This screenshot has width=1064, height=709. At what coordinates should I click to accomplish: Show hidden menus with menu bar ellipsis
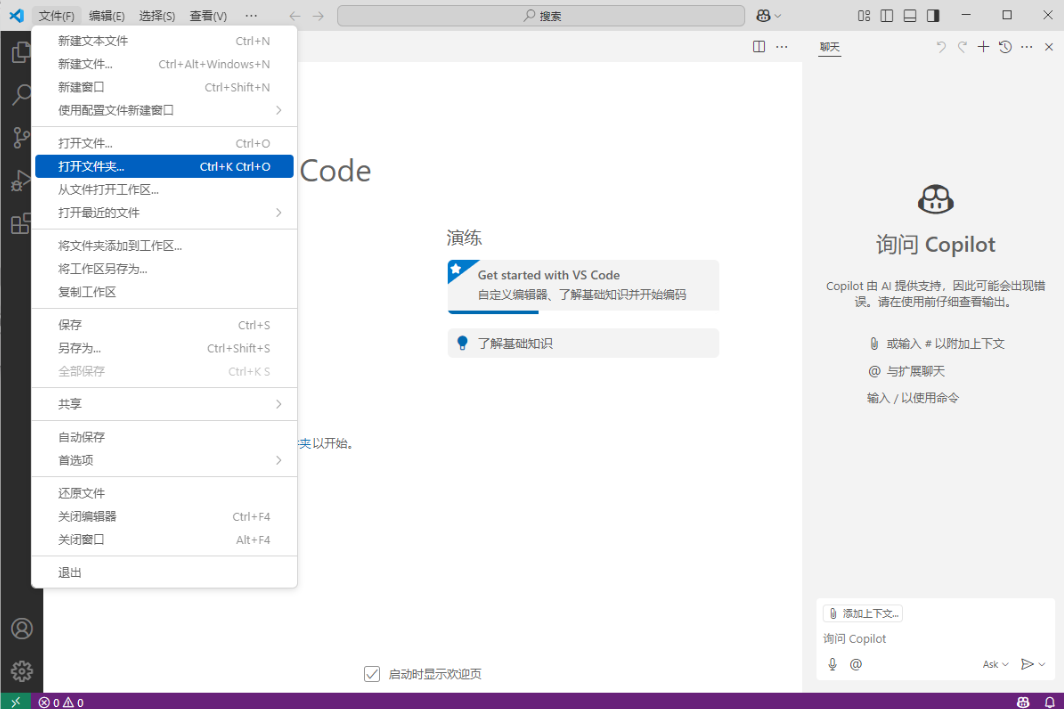[251, 16]
